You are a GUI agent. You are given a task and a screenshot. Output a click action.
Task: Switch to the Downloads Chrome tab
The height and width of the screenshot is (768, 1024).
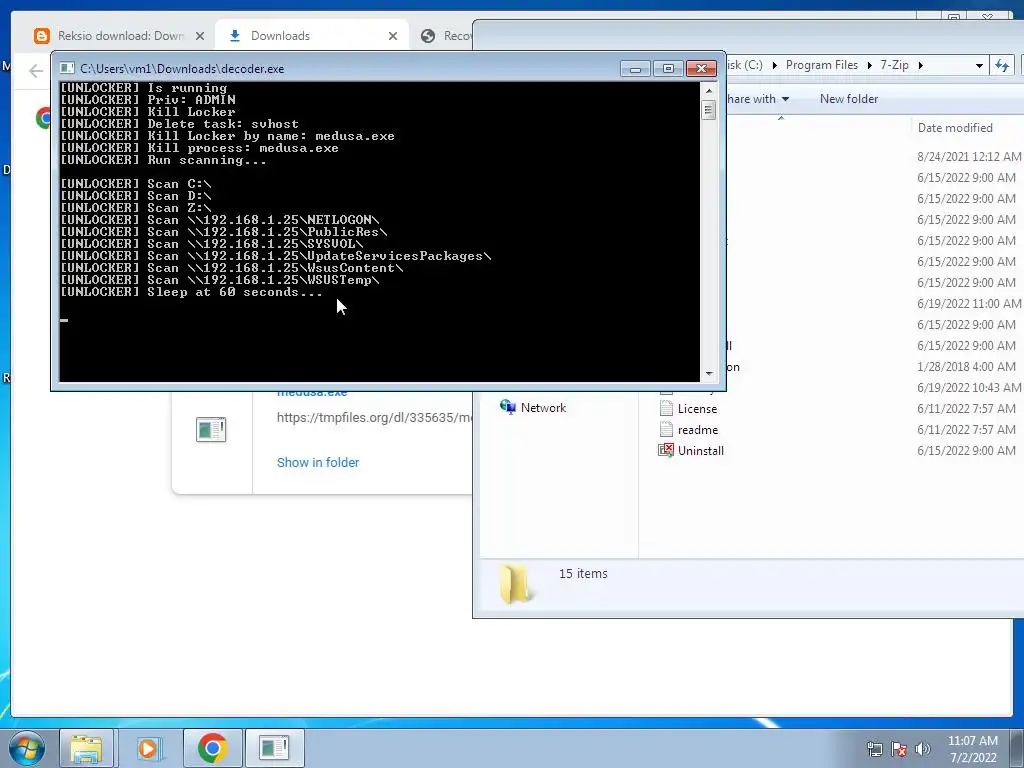point(313,36)
